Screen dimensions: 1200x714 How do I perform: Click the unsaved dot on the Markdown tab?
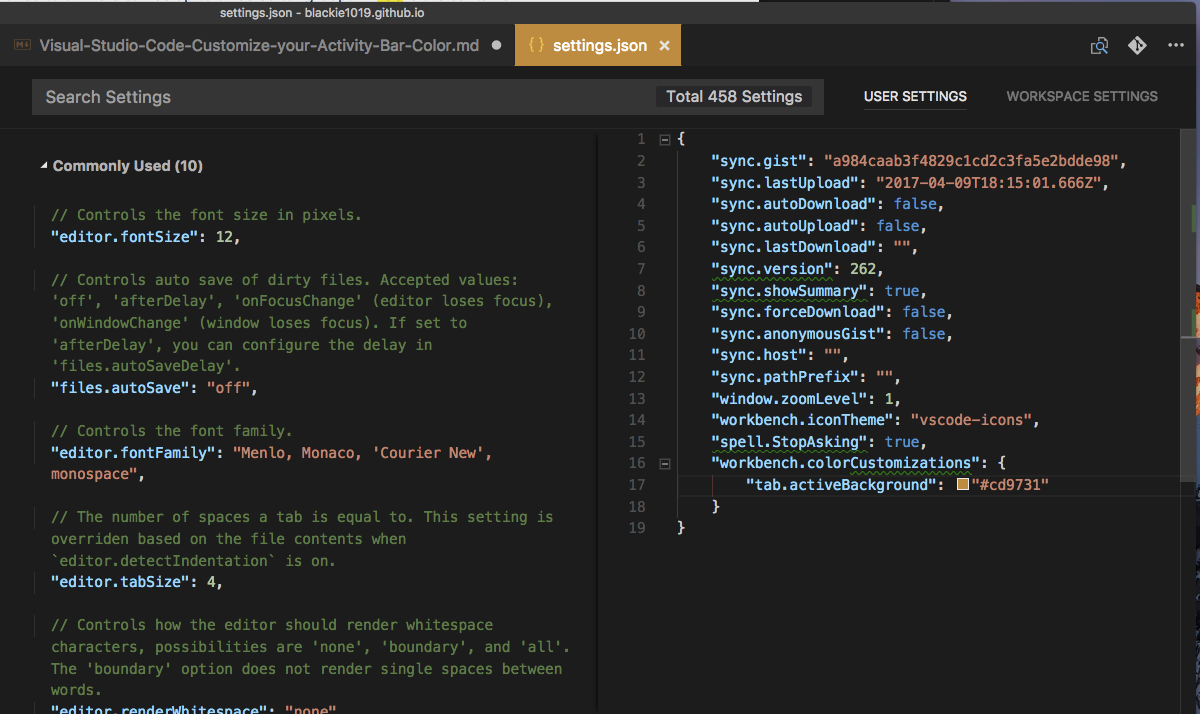click(497, 46)
